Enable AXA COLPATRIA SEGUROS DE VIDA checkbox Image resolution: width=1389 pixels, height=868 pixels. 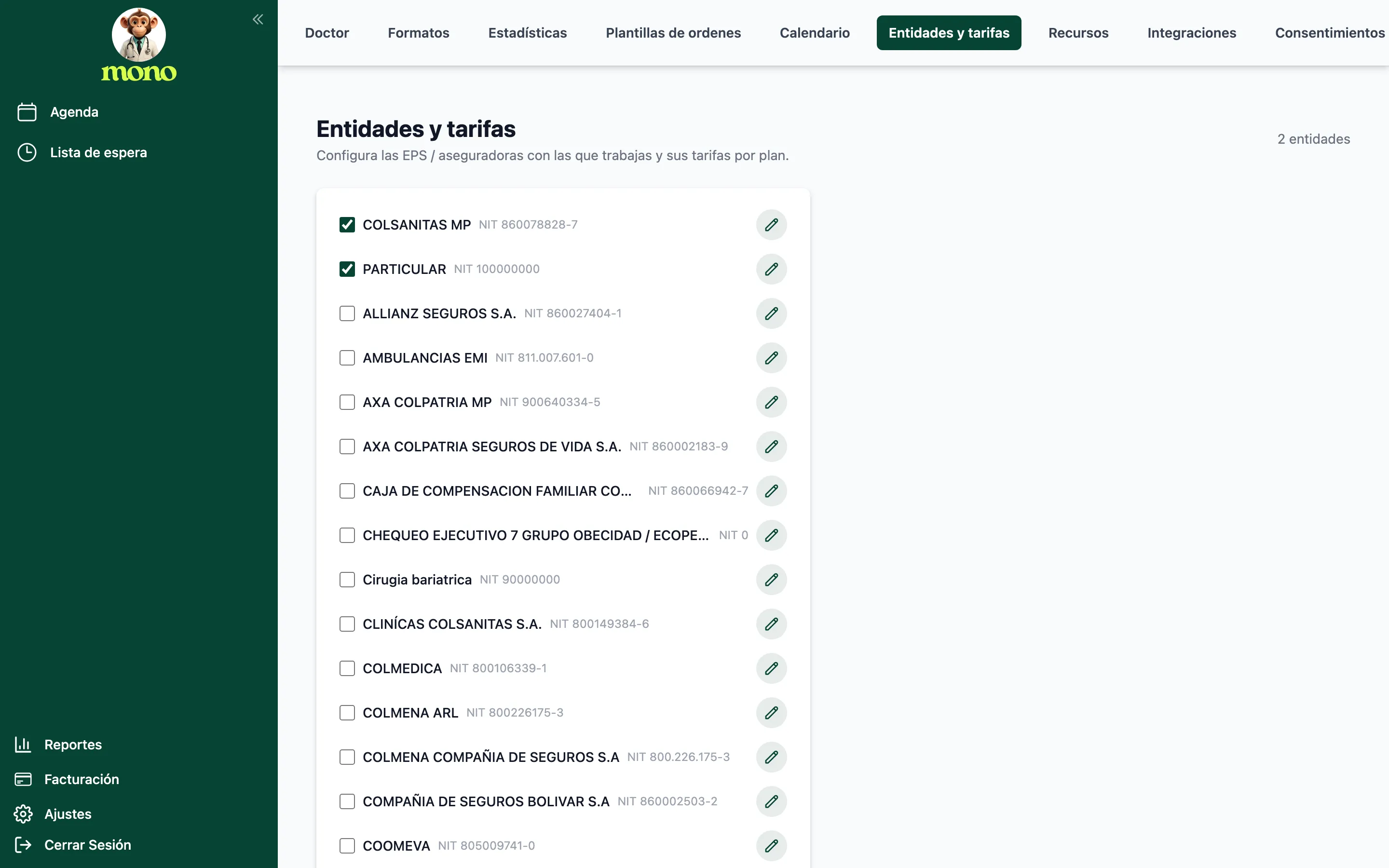click(347, 447)
